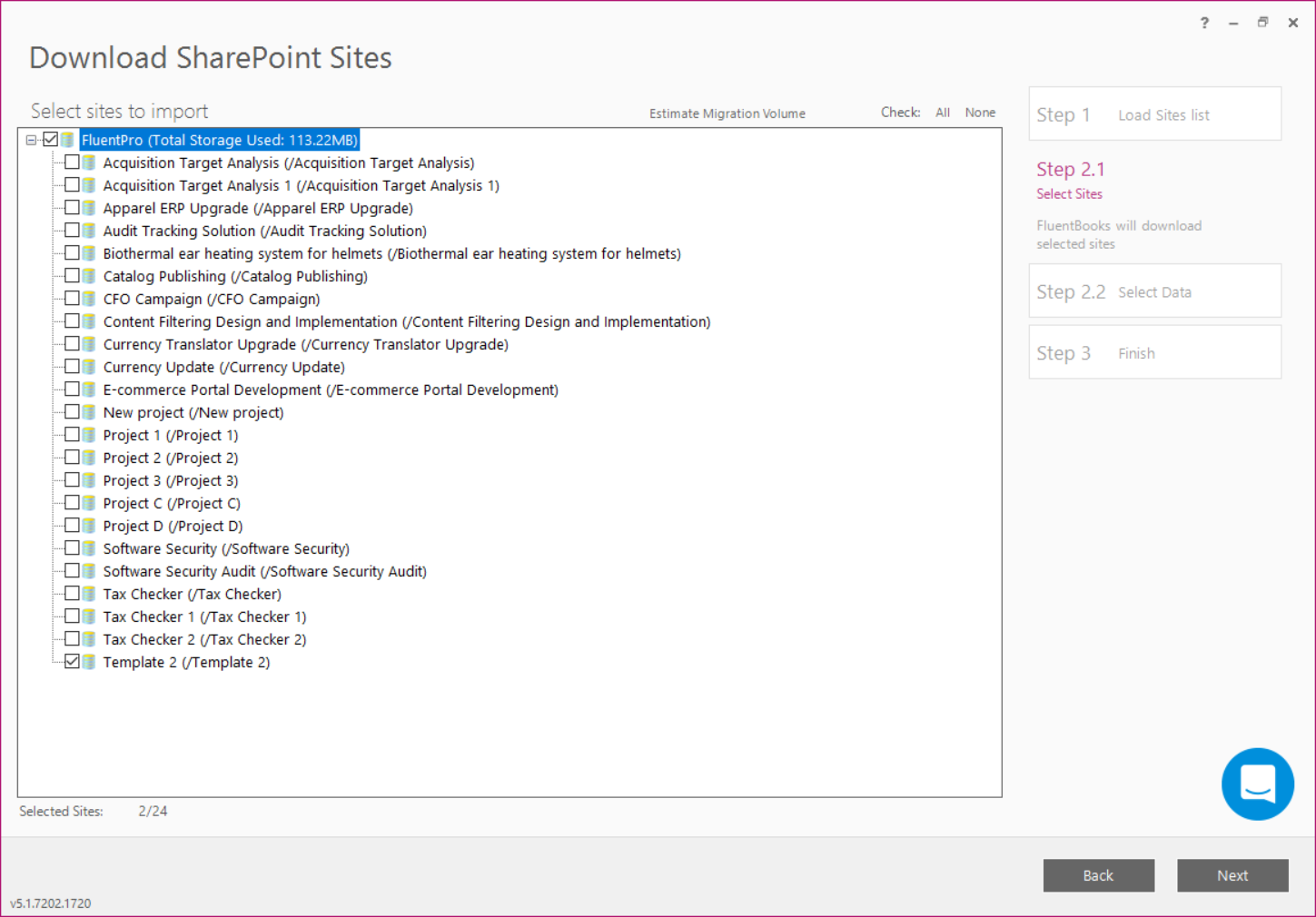Uncheck the FluentPro root checkbox
The height and width of the screenshot is (917, 1316).
coord(51,140)
